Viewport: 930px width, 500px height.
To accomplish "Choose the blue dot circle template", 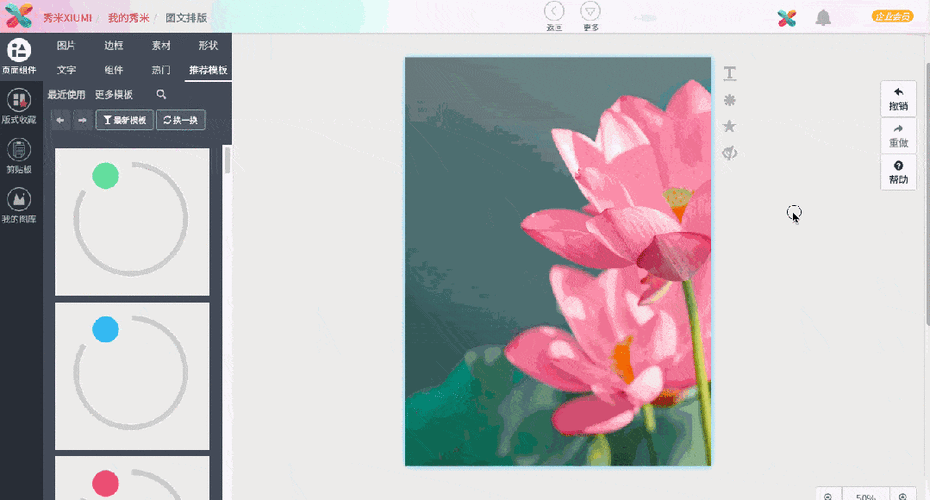I will (x=132, y=376).
